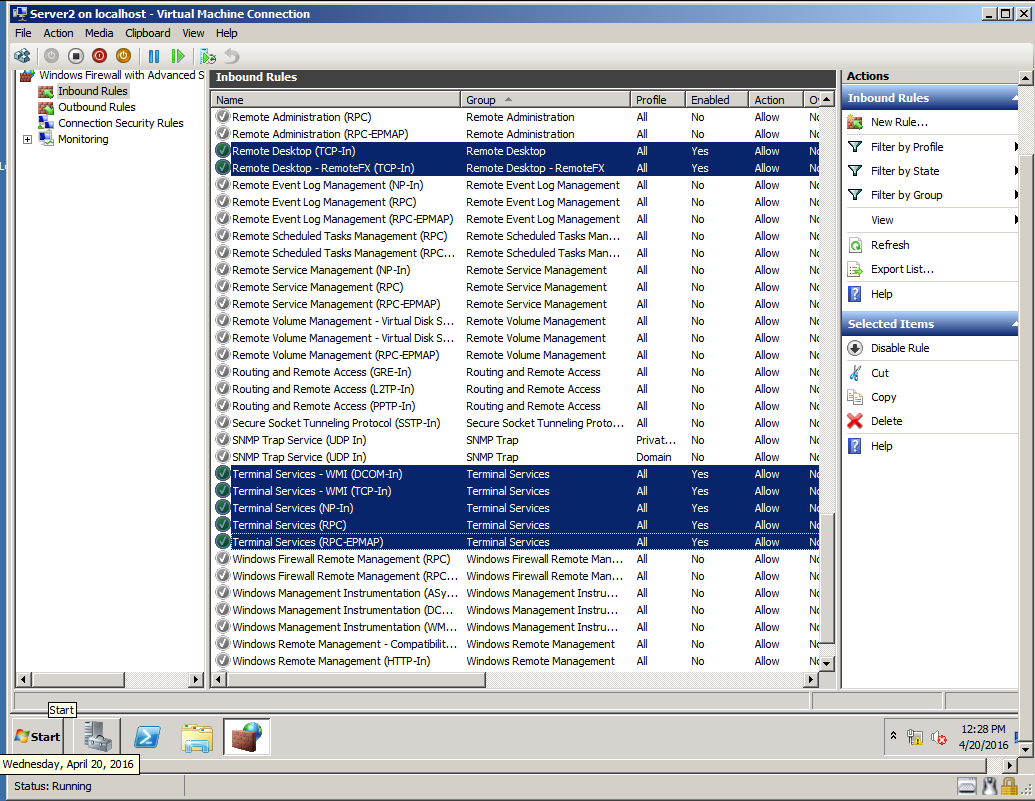Select Terminal Services (NP-In) rule
Screen dimensions: 1035x801
tap(516, 508)
